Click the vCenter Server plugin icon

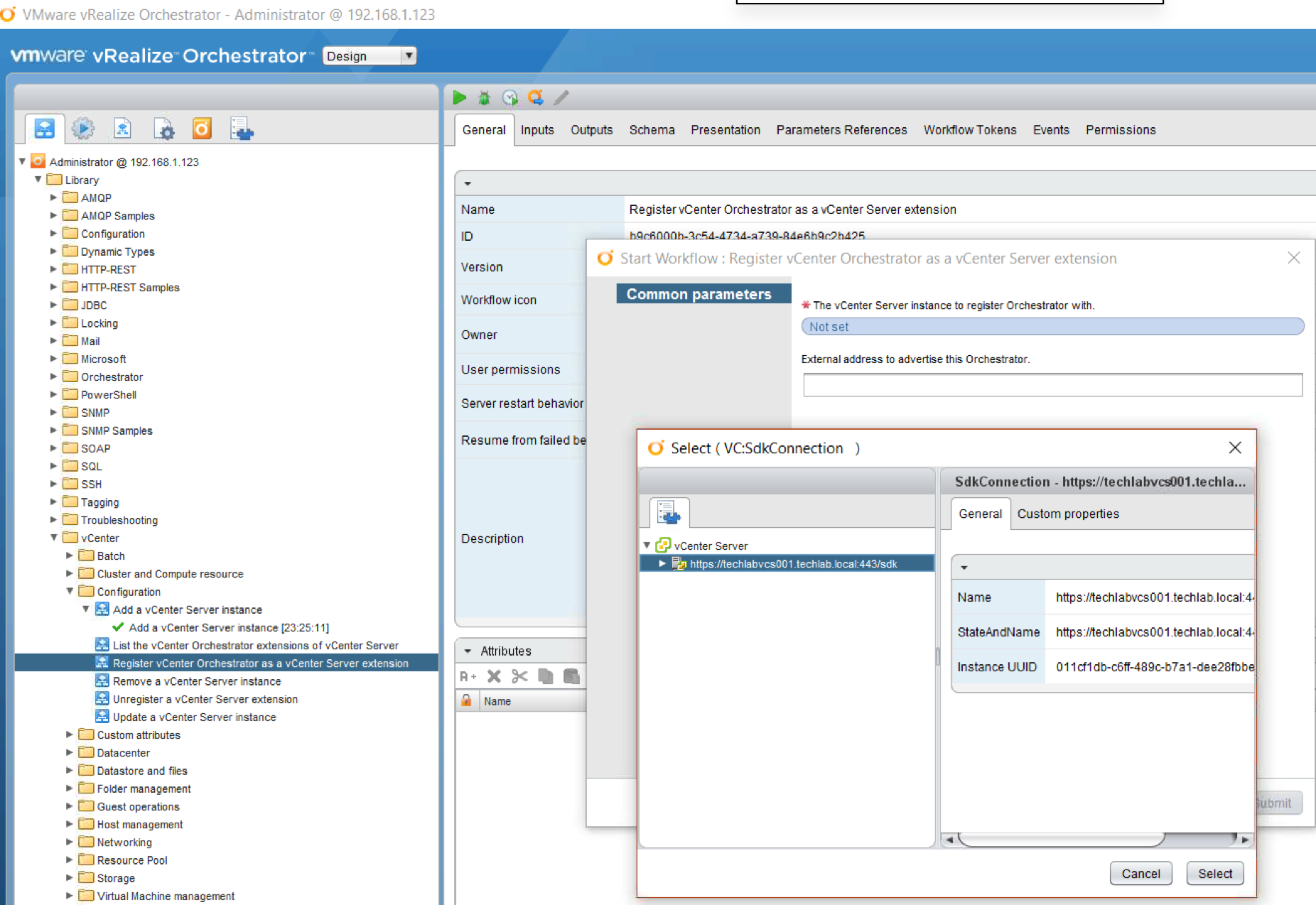click(x=663, y=545)
